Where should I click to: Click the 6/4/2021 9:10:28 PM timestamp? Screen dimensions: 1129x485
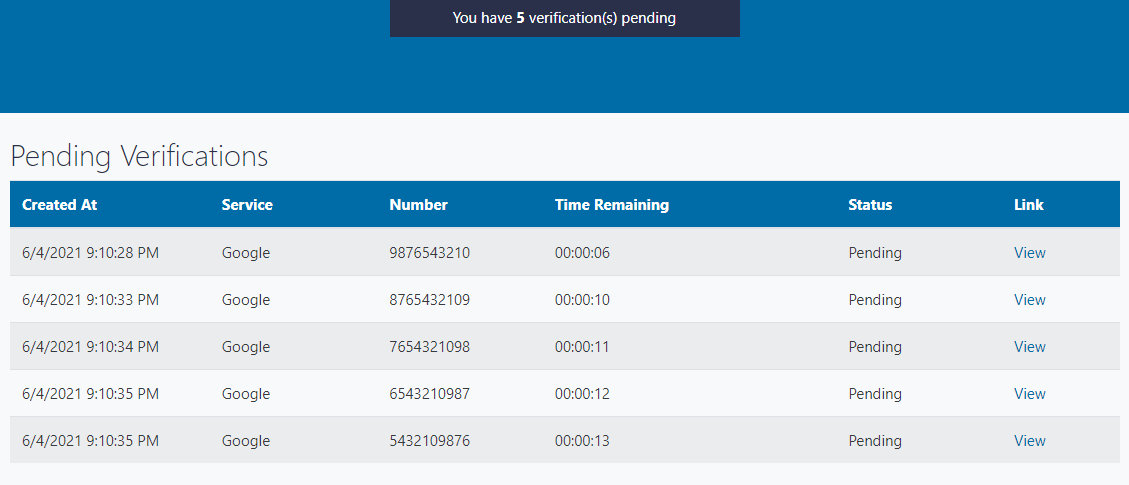click(x=90, y=253)
